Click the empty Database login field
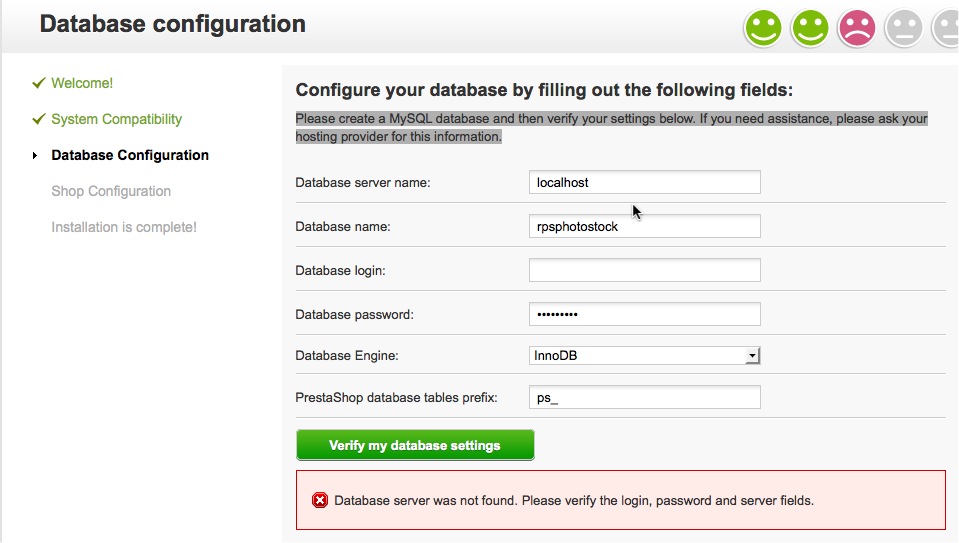 (644, 270)
